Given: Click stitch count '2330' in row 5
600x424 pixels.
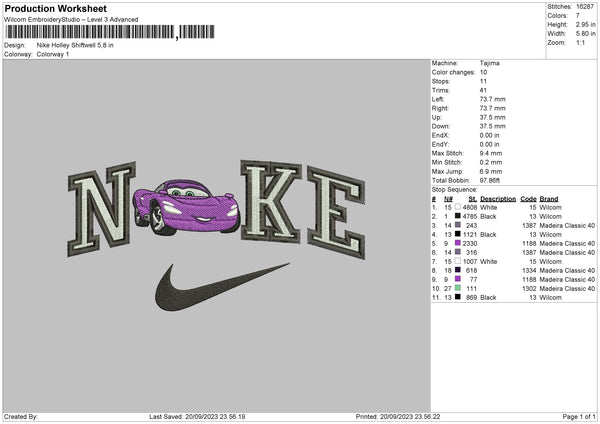Looking at the screenshot, I should (x=470, y=243).
